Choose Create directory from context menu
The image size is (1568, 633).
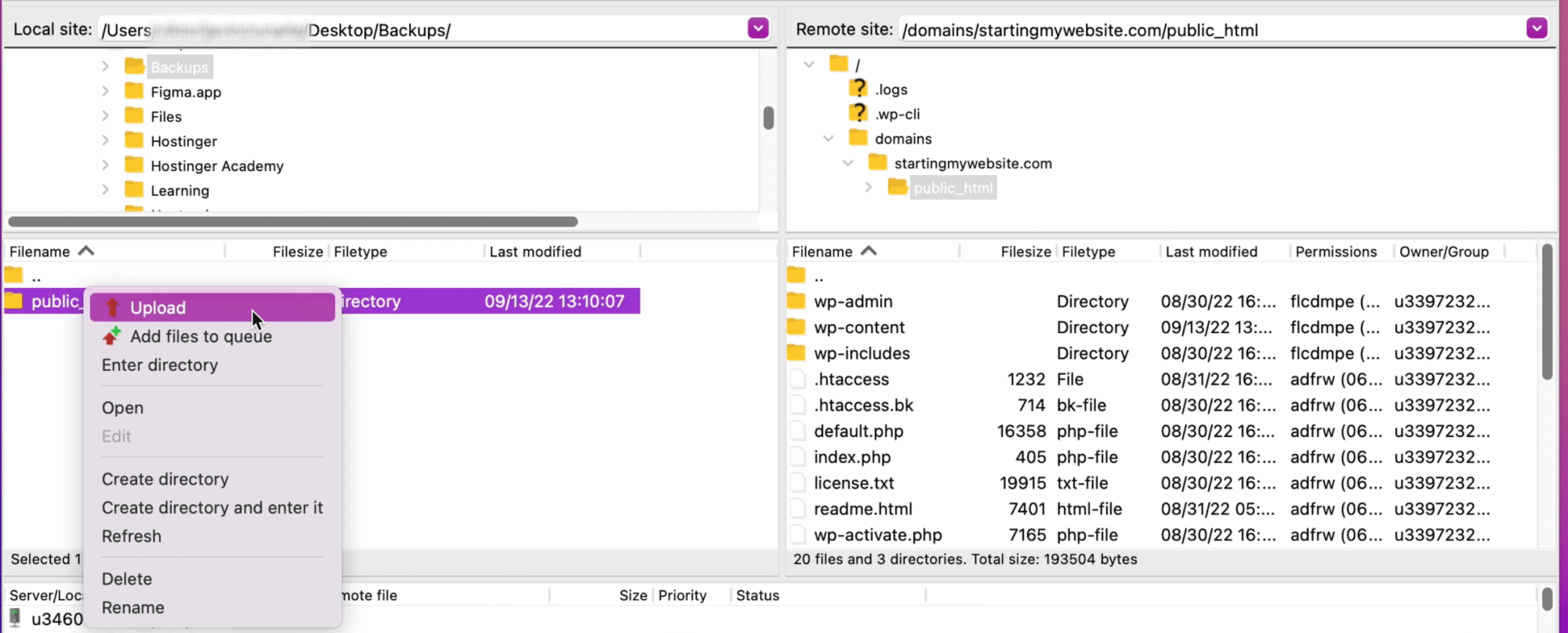(165, 479)
